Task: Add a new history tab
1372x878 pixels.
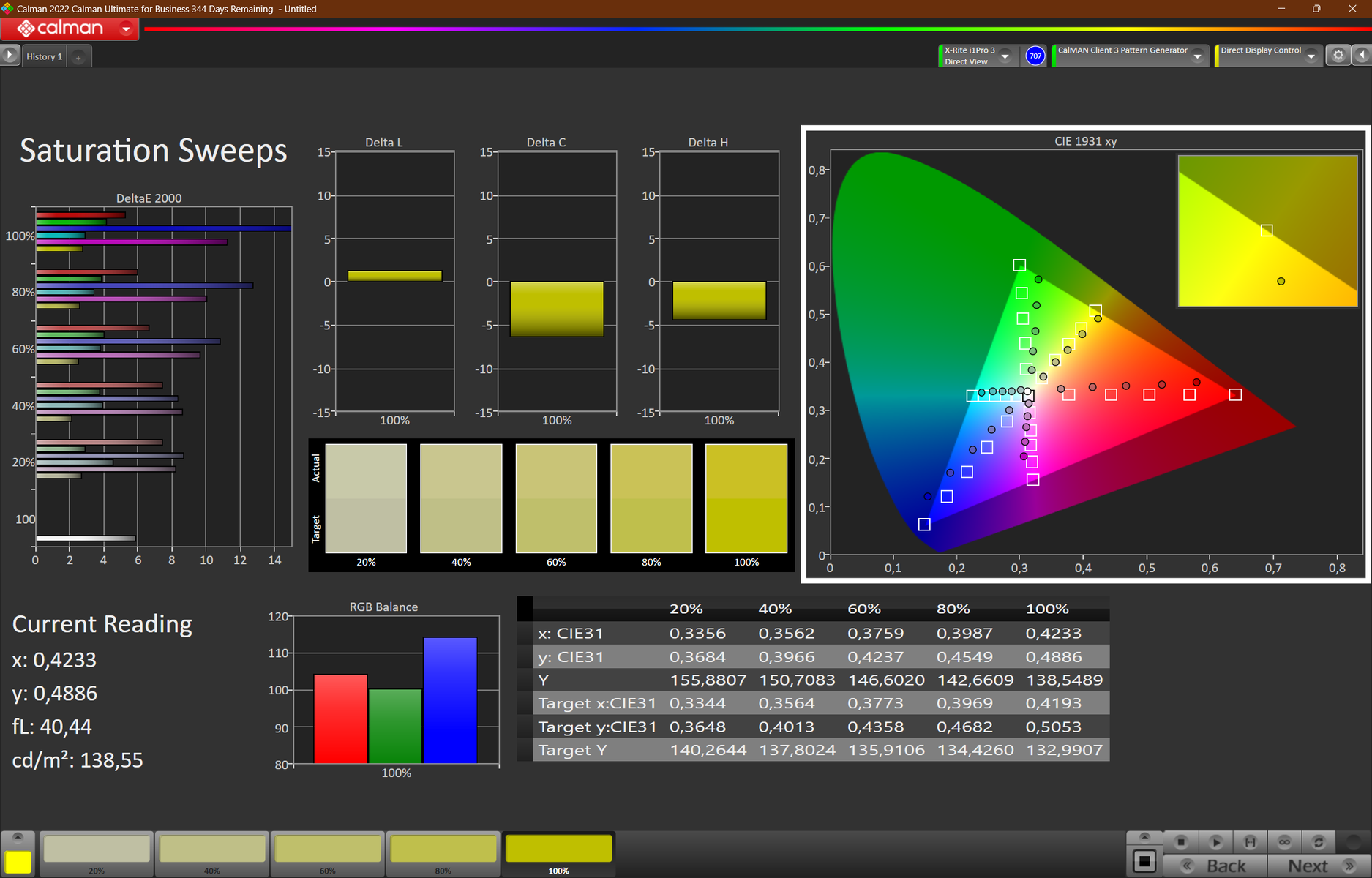Action: coord(78,57)
